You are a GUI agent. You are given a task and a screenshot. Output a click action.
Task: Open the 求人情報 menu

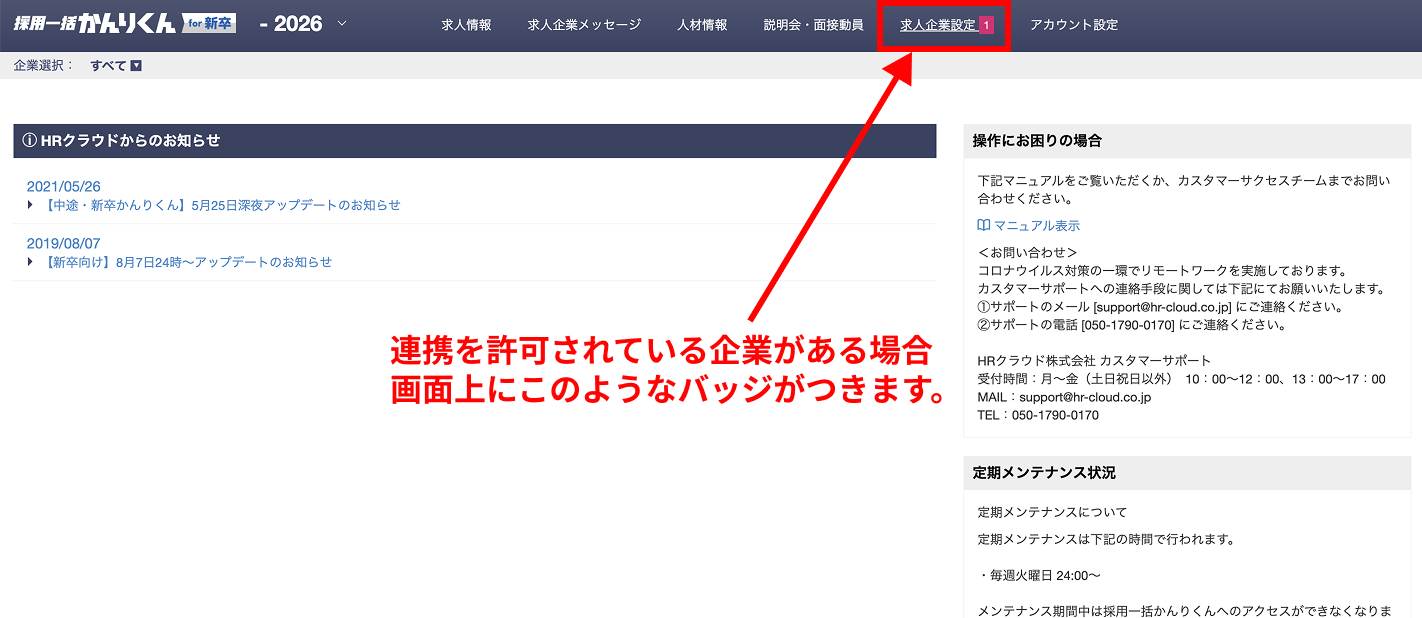click(x=466, y=25)
